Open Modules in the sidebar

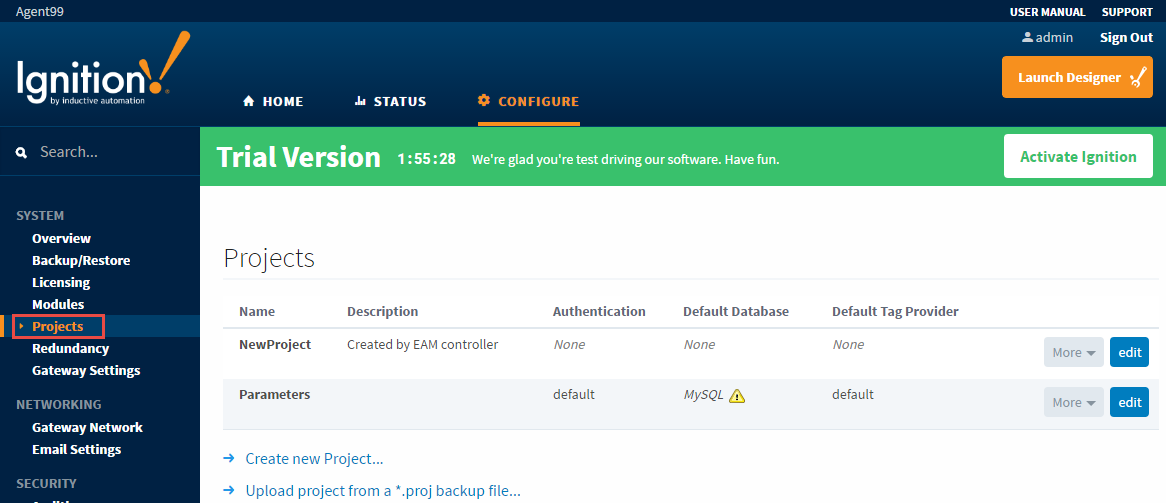coord(58,304)
